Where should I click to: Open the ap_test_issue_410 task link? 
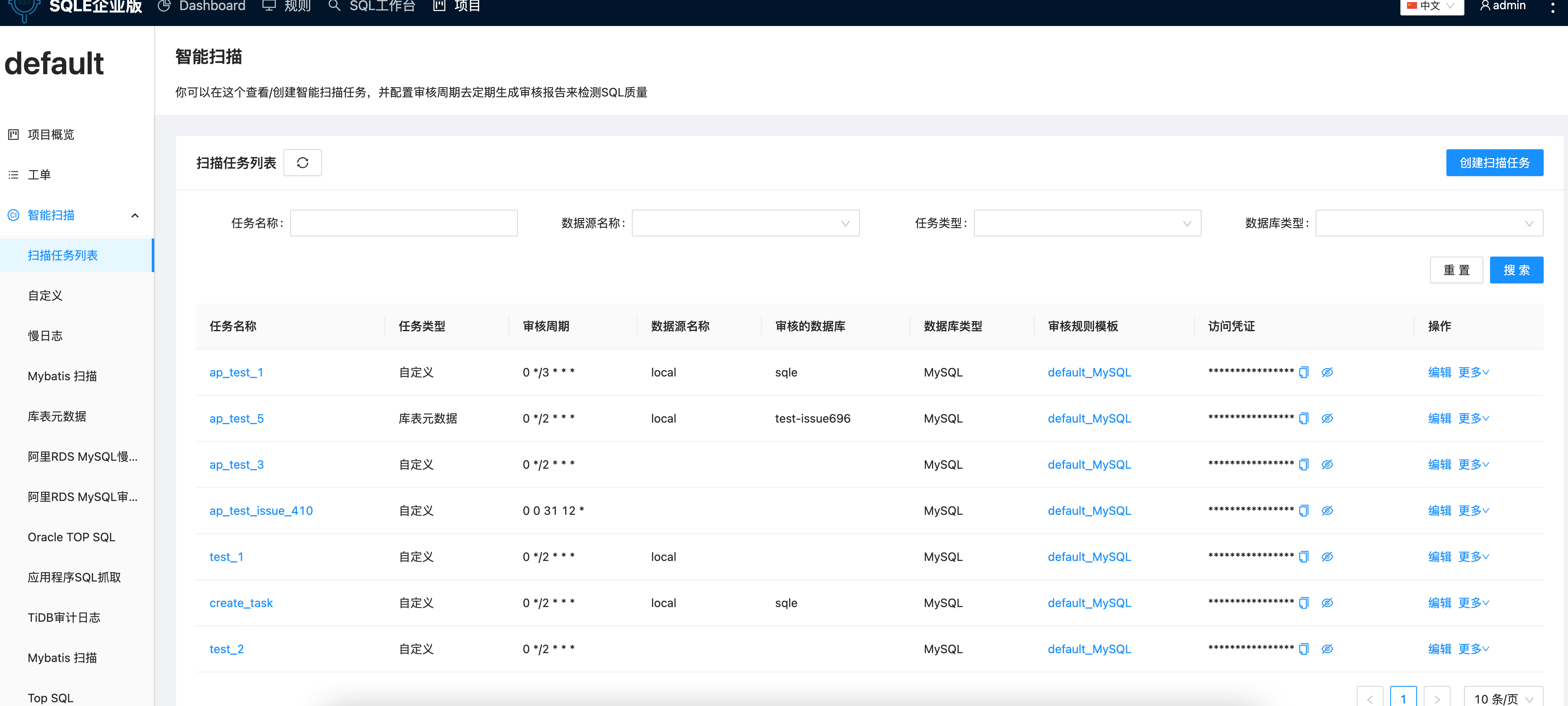pos(260,510)
